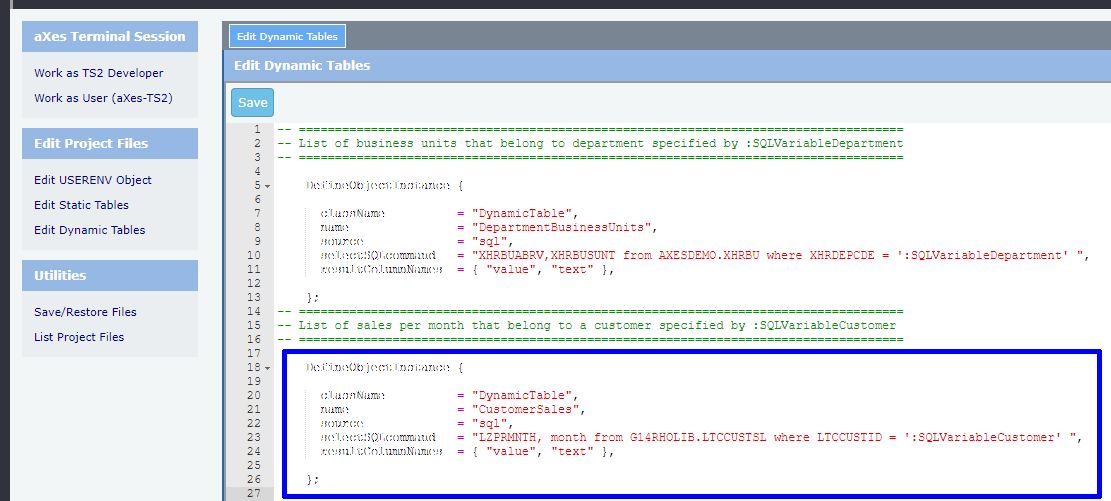Open Work as TS2 Developer link
The width and height of the screenshot is (1111, 501).
coord(98,73)
